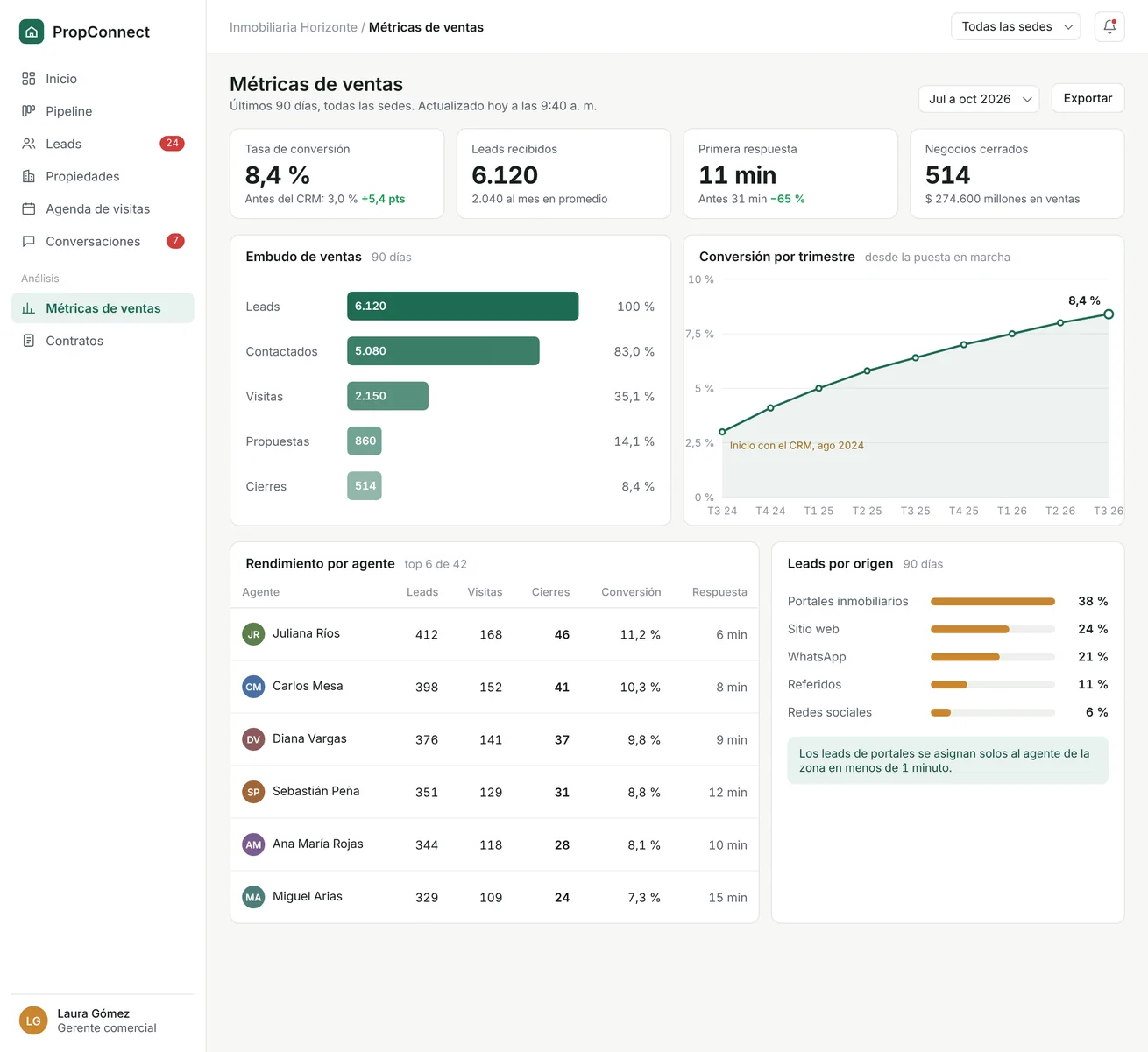Click the Contactados funnel bar showing 5.080
Viewport: 1148px width, 1052px height.
click(x=443, y=351)
